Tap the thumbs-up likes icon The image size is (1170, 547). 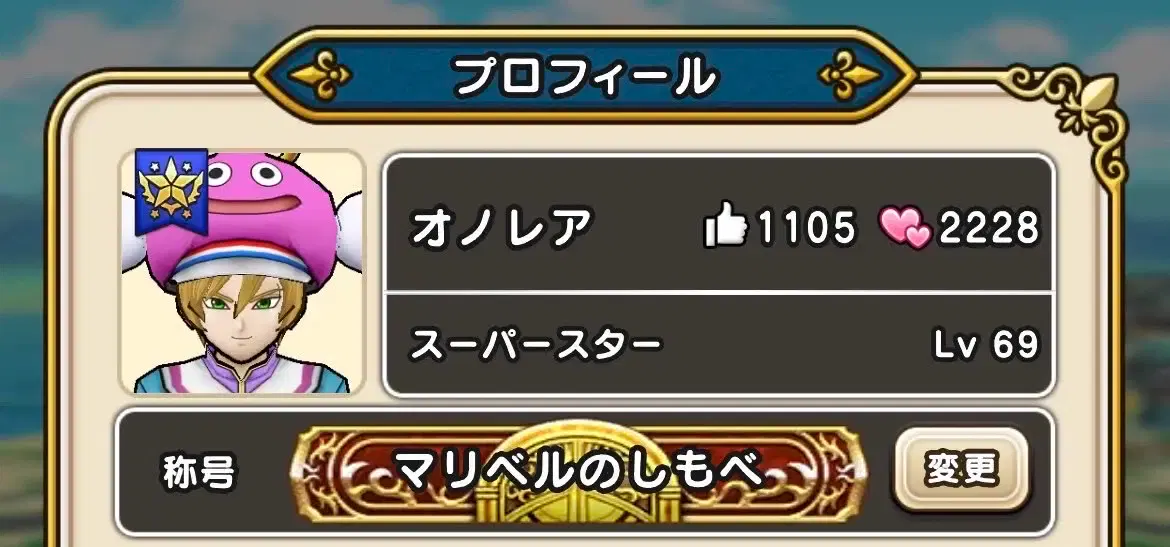[725, 226]
